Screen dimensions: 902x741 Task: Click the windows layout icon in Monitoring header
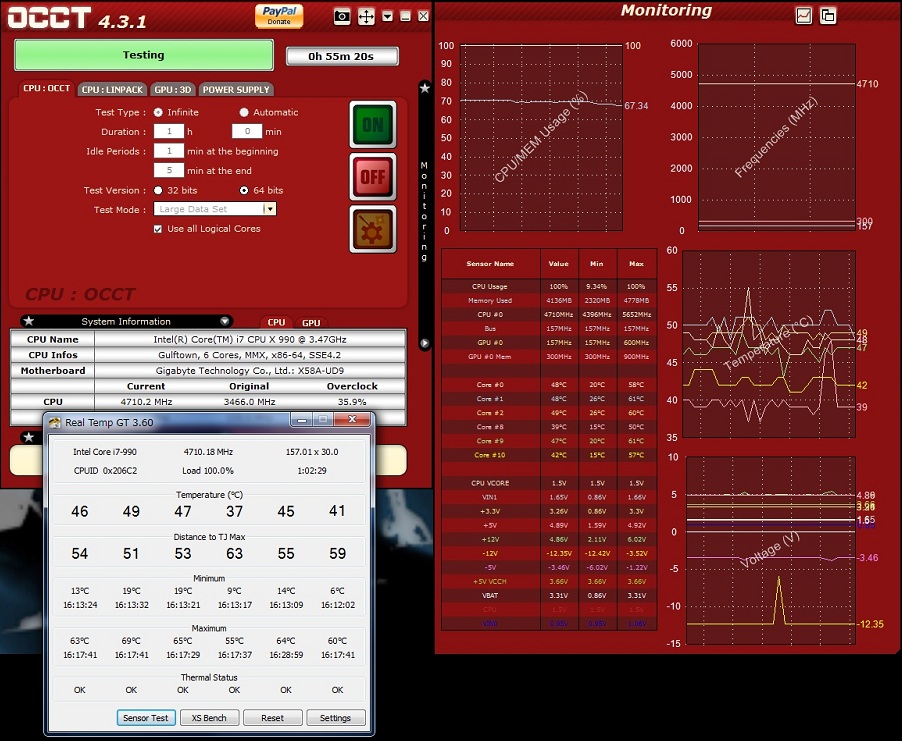point(828,16)
